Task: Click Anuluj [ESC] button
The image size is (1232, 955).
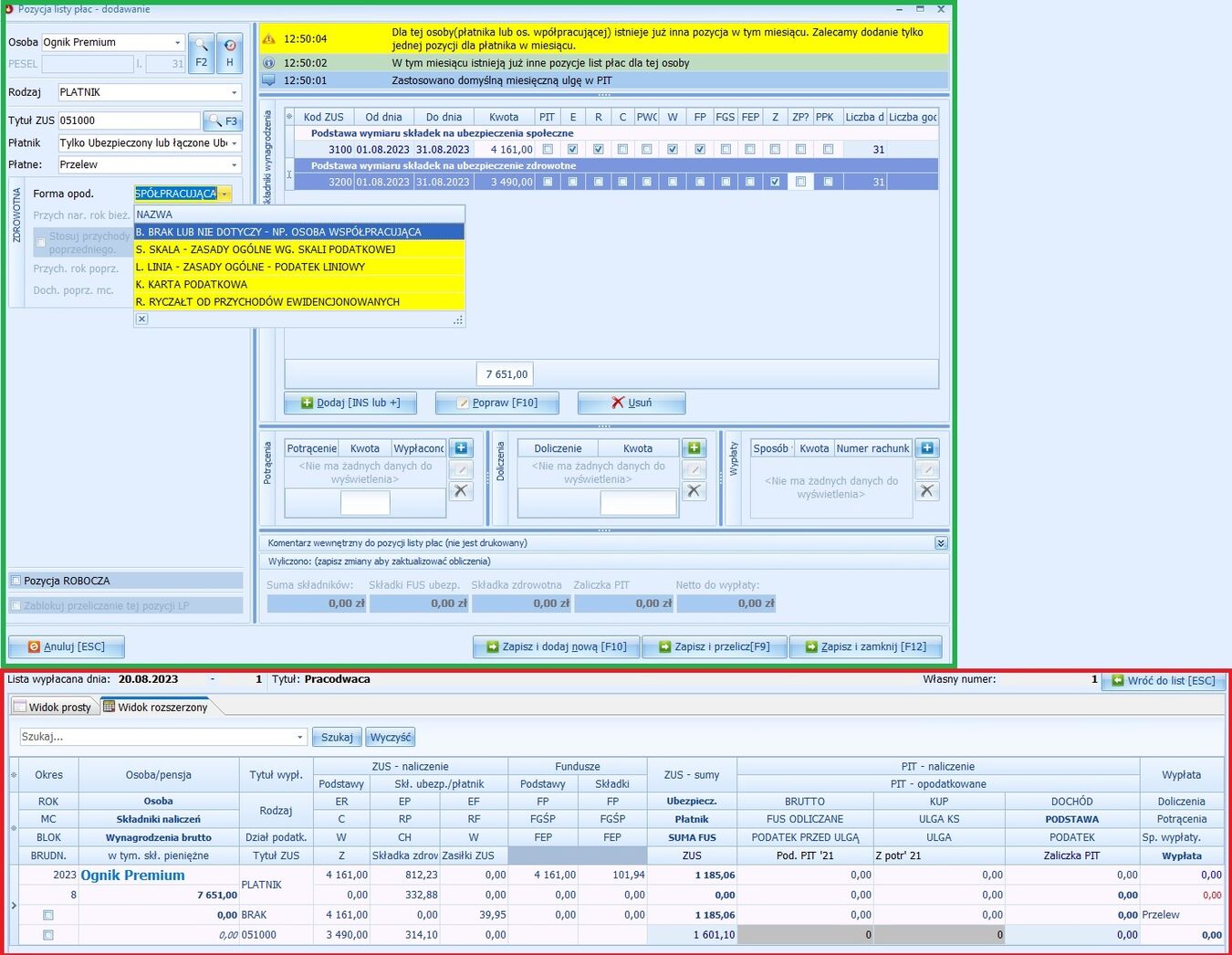Action: [66, 646]
